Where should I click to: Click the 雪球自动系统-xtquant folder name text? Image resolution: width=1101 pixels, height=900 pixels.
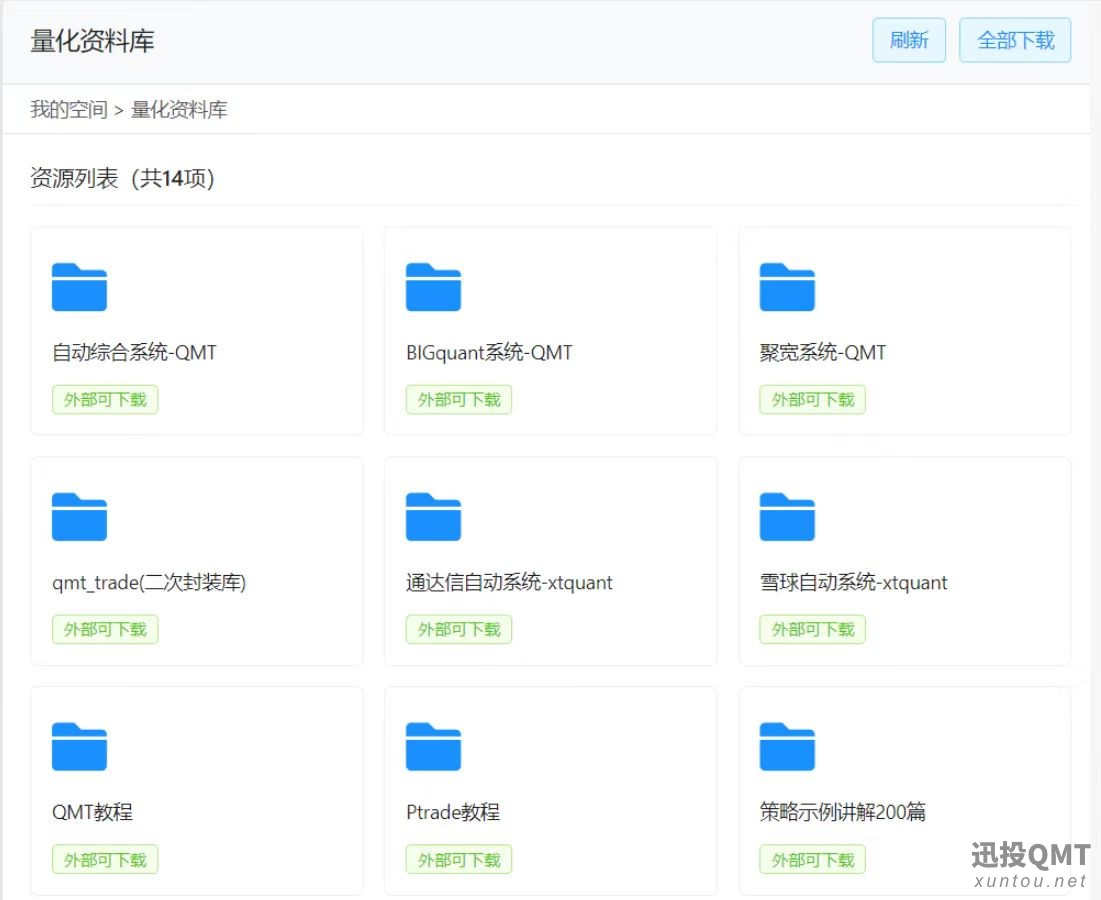[x=853, y=583]
